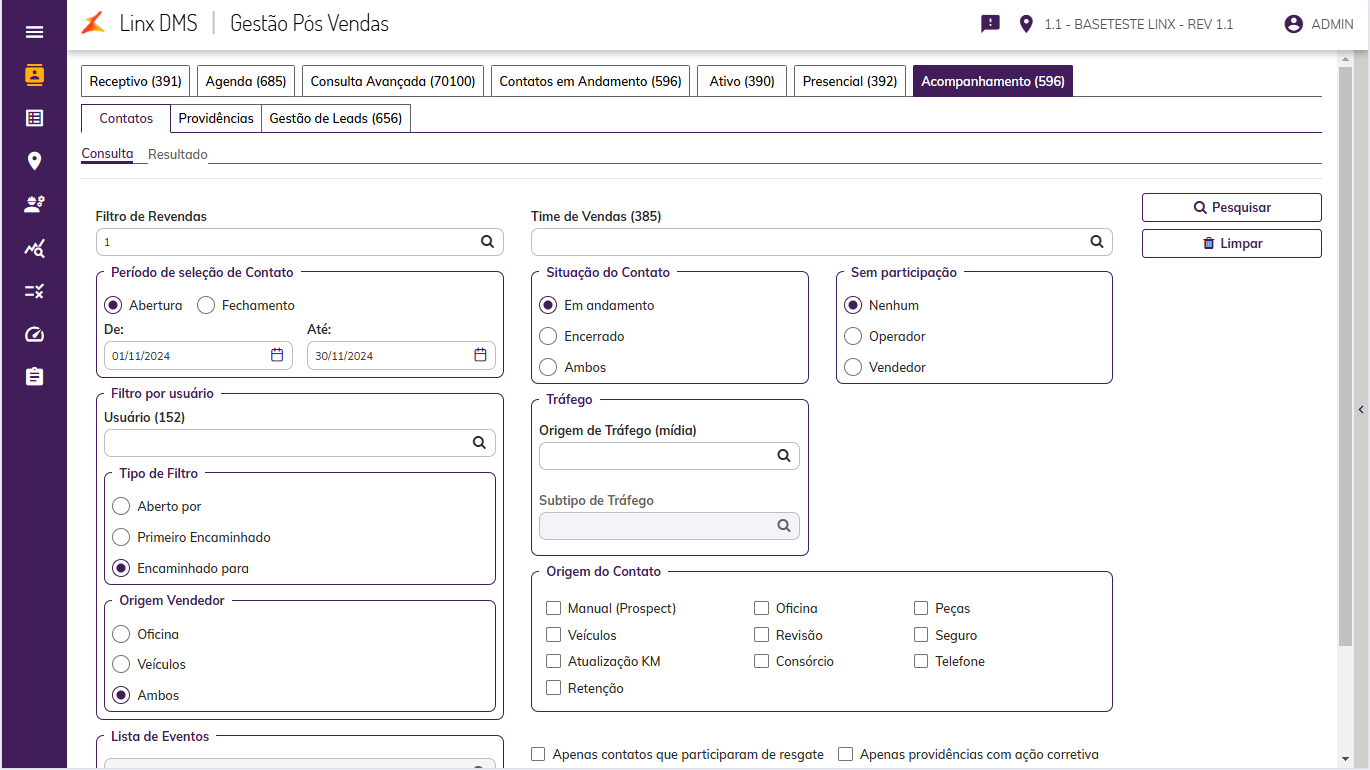Open the list/table icon in the sidebar
Viewport: 1370px width, 770px height.
(x=34, y=118)
